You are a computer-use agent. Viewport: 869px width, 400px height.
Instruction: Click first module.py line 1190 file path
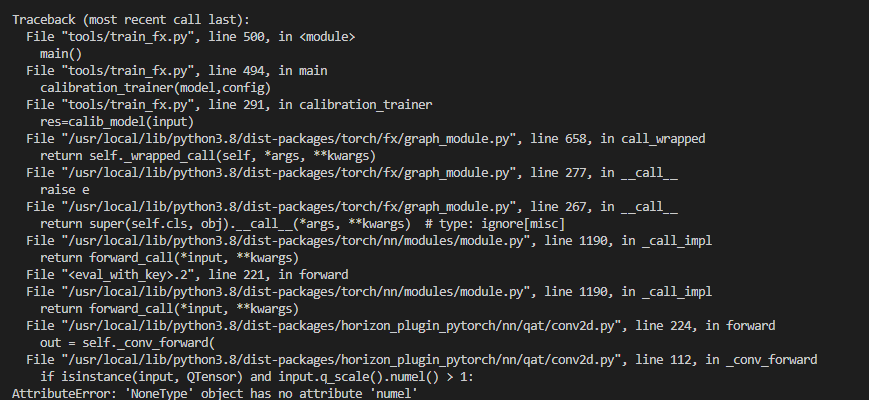(x=296, y=240)
